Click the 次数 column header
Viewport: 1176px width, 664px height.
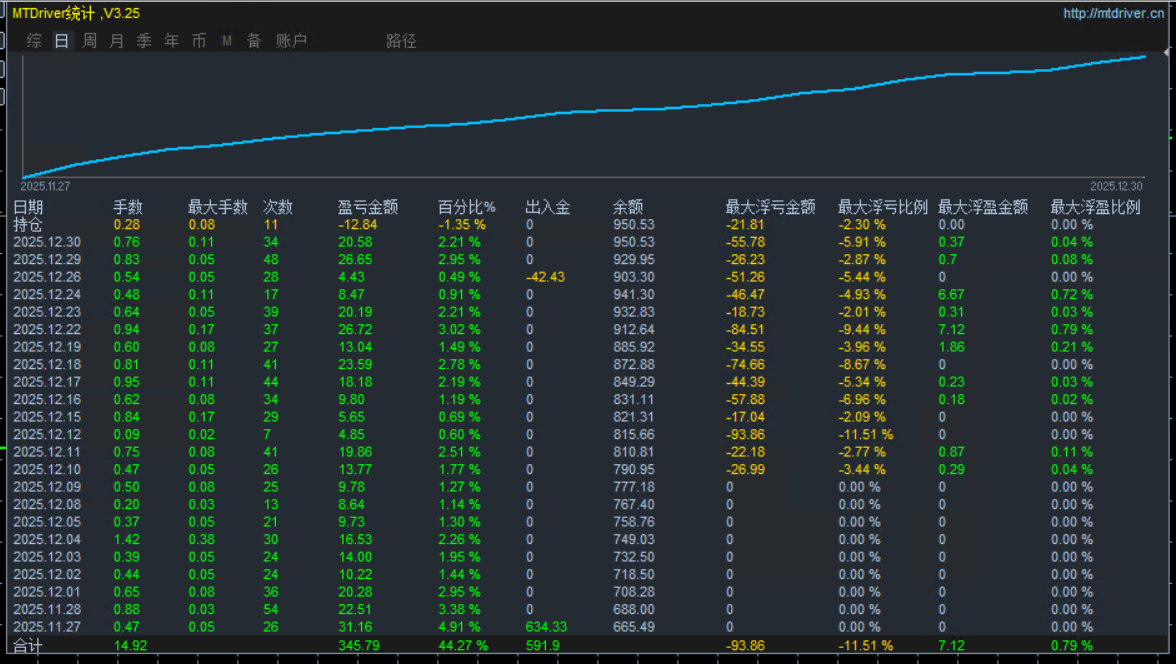[x=278, y=207]
